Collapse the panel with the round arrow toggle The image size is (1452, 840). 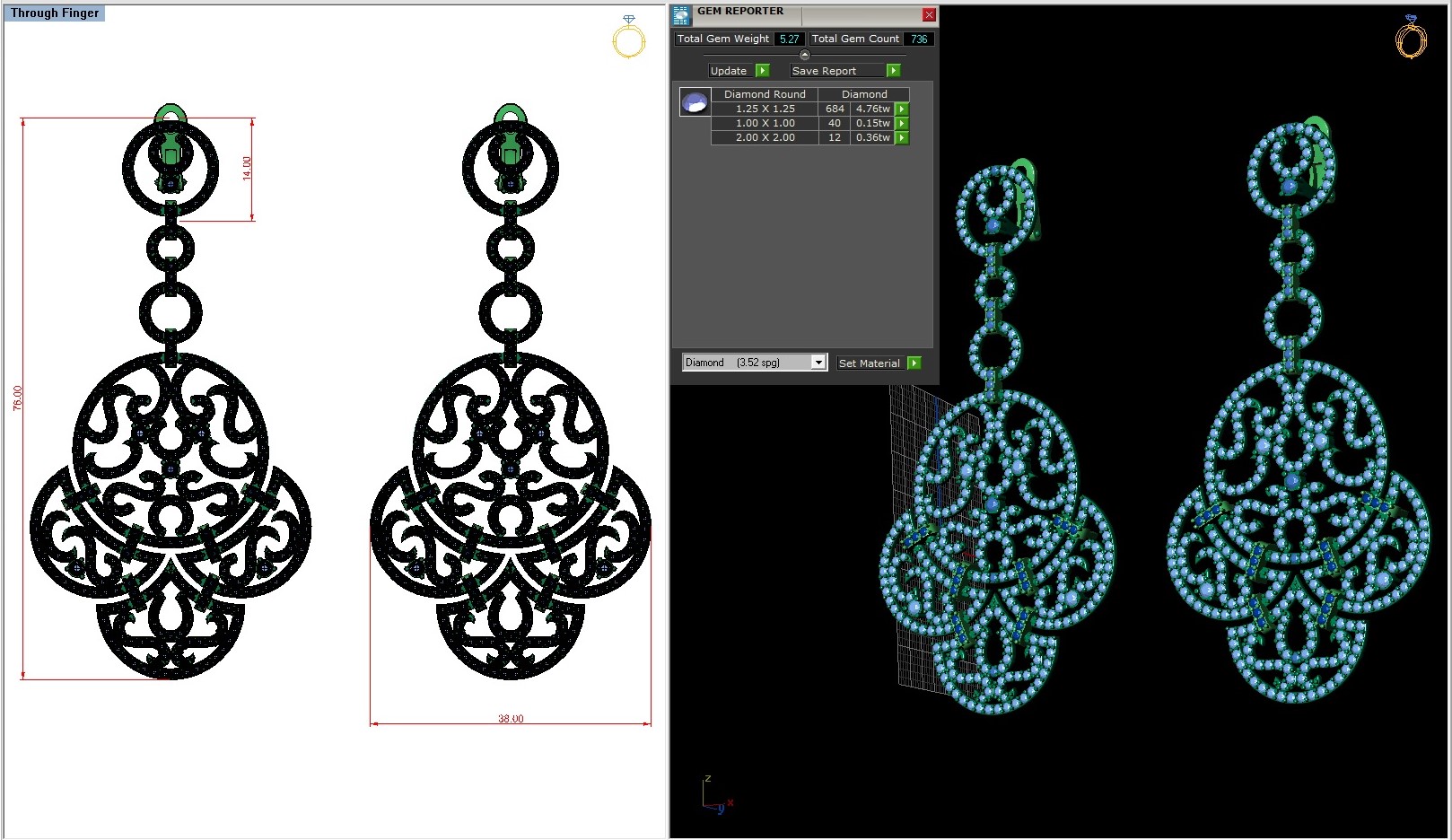[x=804, y=55]
